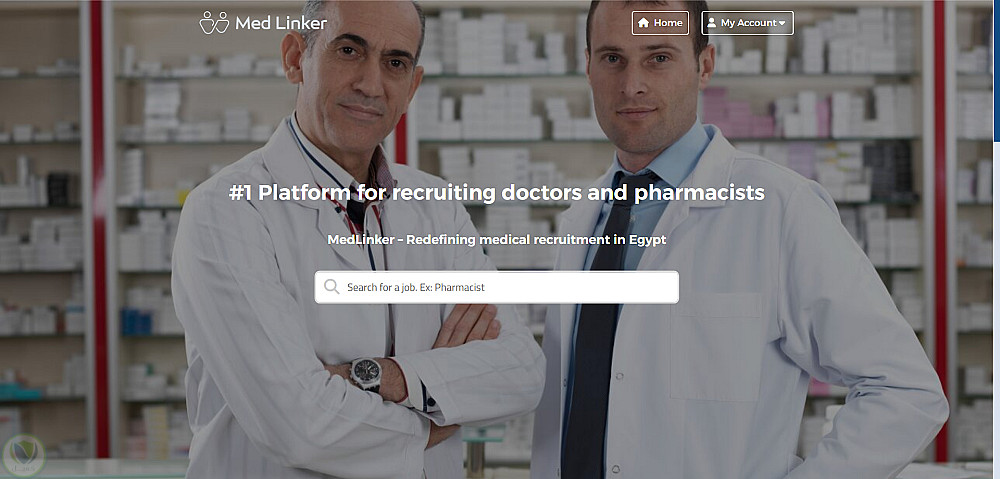Click the Med Linker two-people logo icon

pos(214,23)
